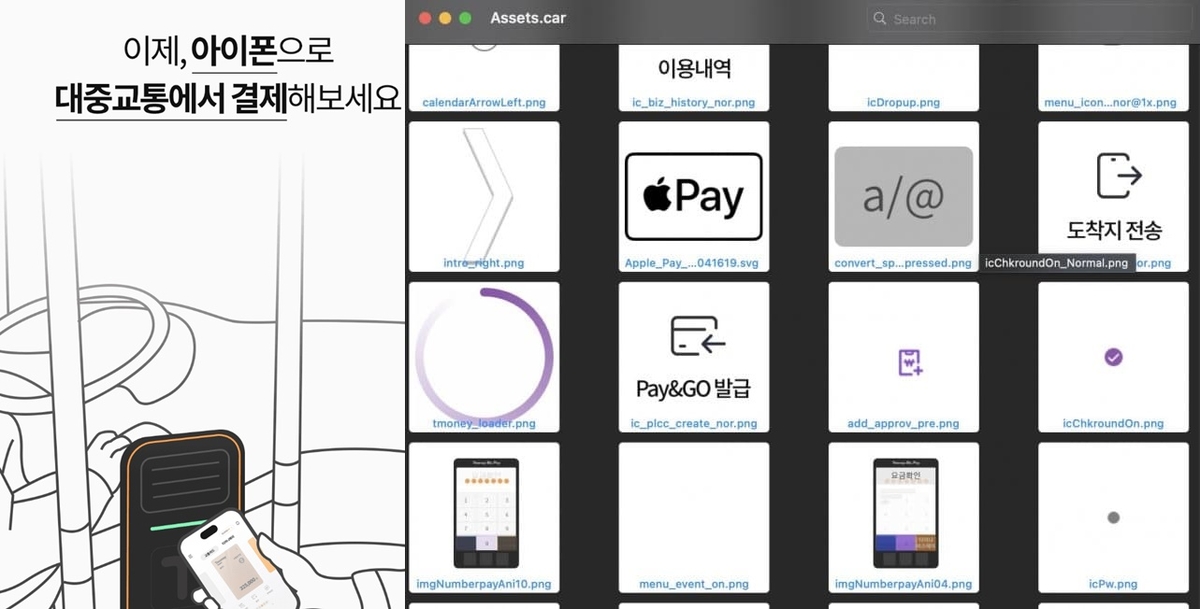Select the intro_right chevron image
The width and height of the screenshot is (1200, 609).
[x=488, y=194]
